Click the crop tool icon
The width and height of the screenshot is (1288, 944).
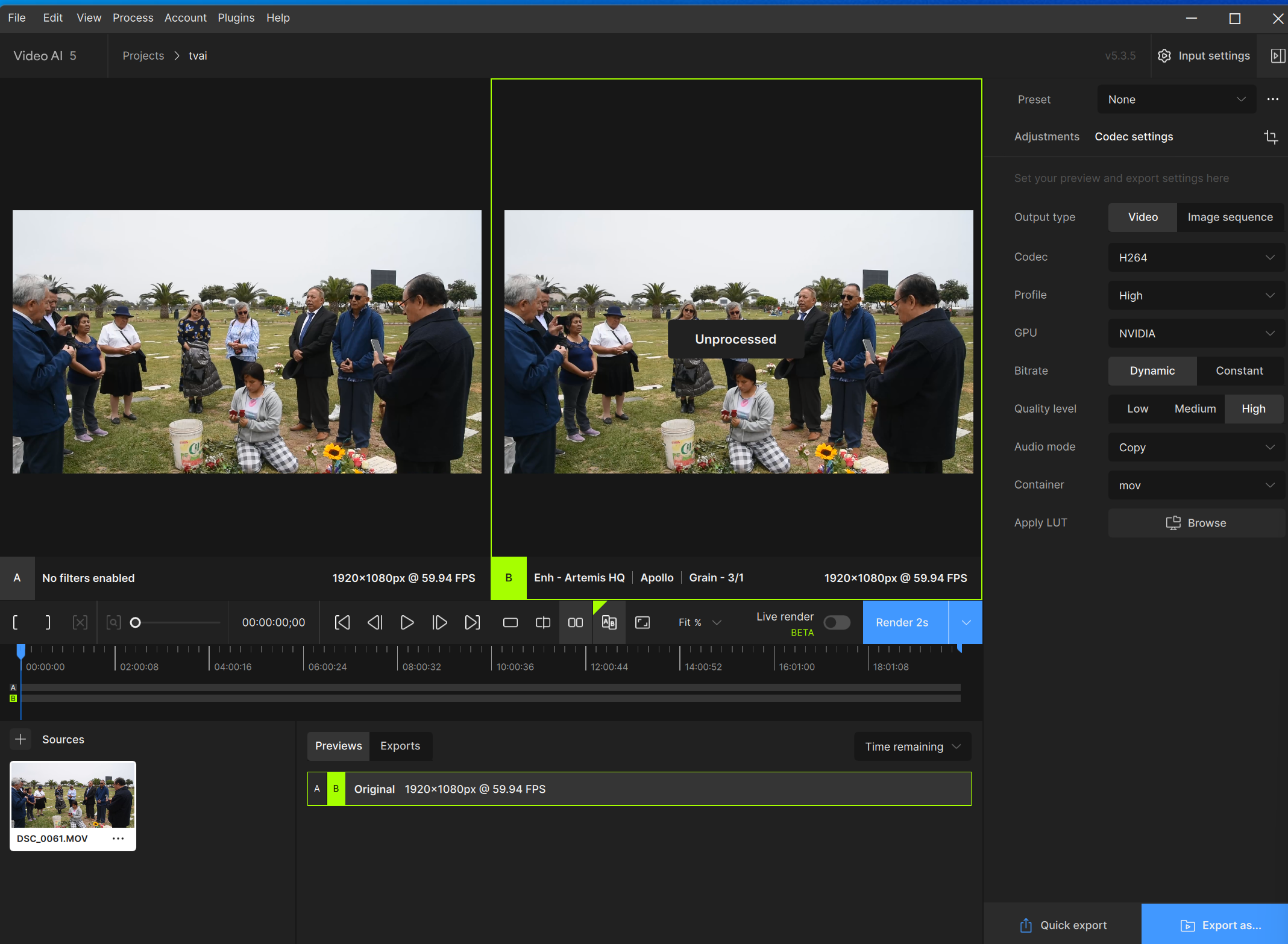[1271, 137]
